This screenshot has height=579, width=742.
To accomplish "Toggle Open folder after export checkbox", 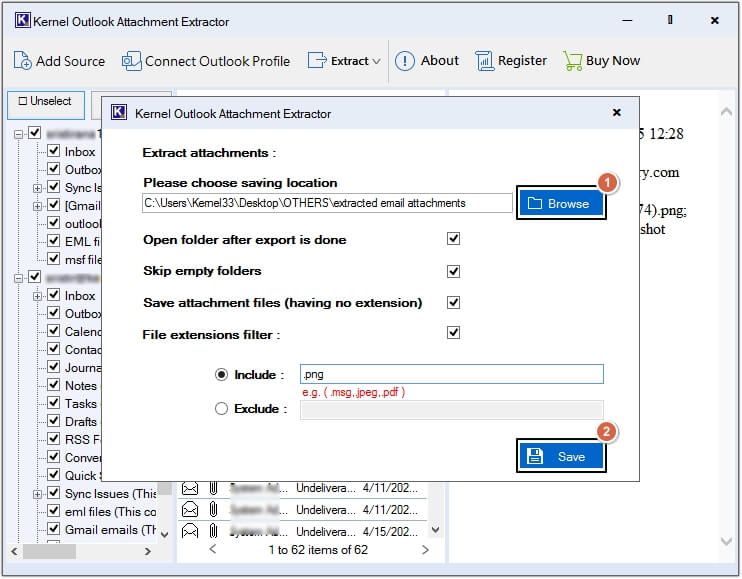I will pyautogui.click(x=453, y=238).
